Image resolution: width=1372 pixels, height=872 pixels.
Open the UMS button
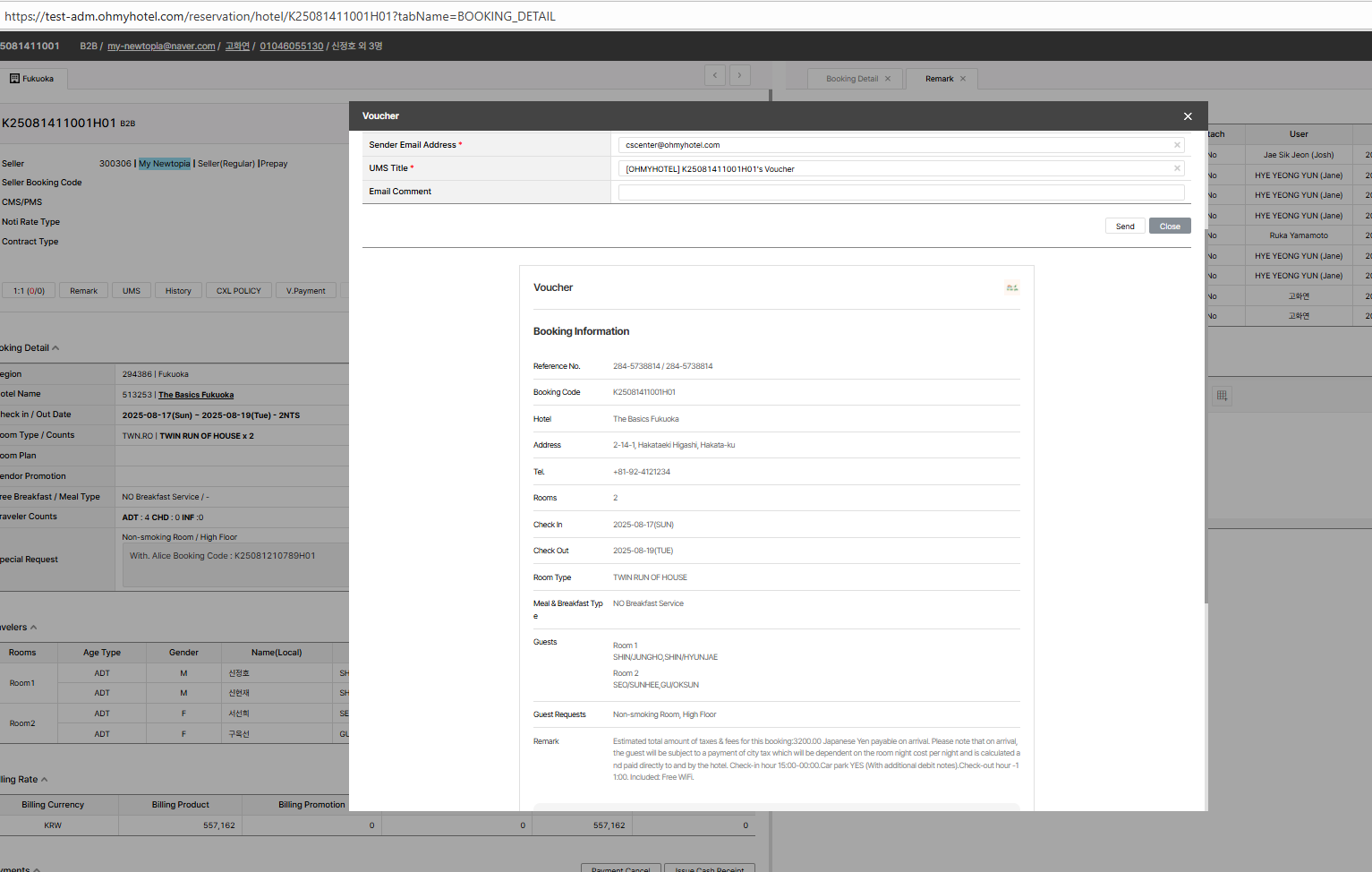pos(132,291)
